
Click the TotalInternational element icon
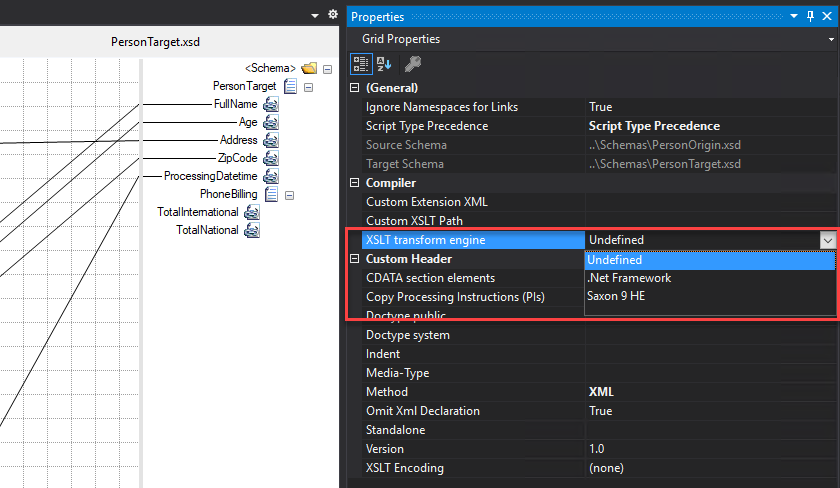tap(252, 212)
